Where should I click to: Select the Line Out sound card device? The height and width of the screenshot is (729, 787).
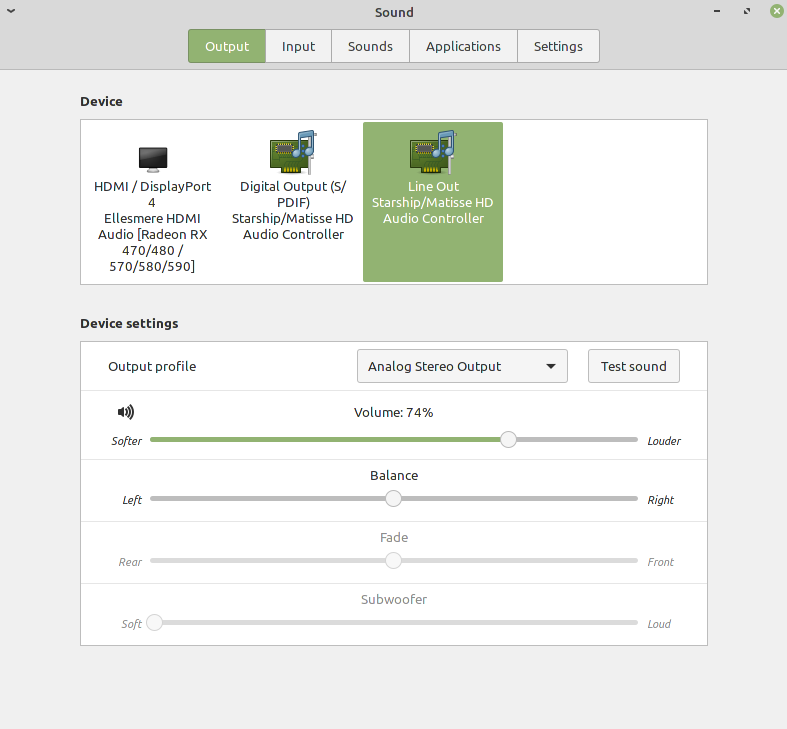point(433,202)
